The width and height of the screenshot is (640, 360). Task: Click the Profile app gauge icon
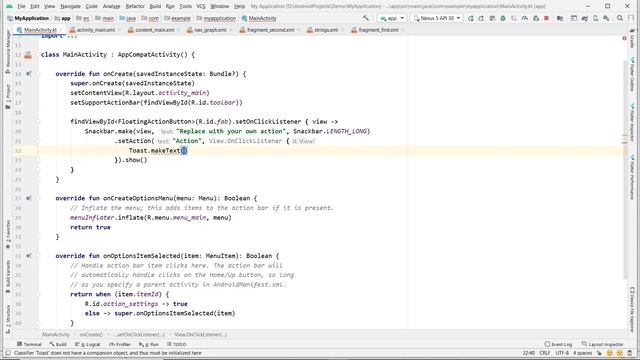pos(525,18)
